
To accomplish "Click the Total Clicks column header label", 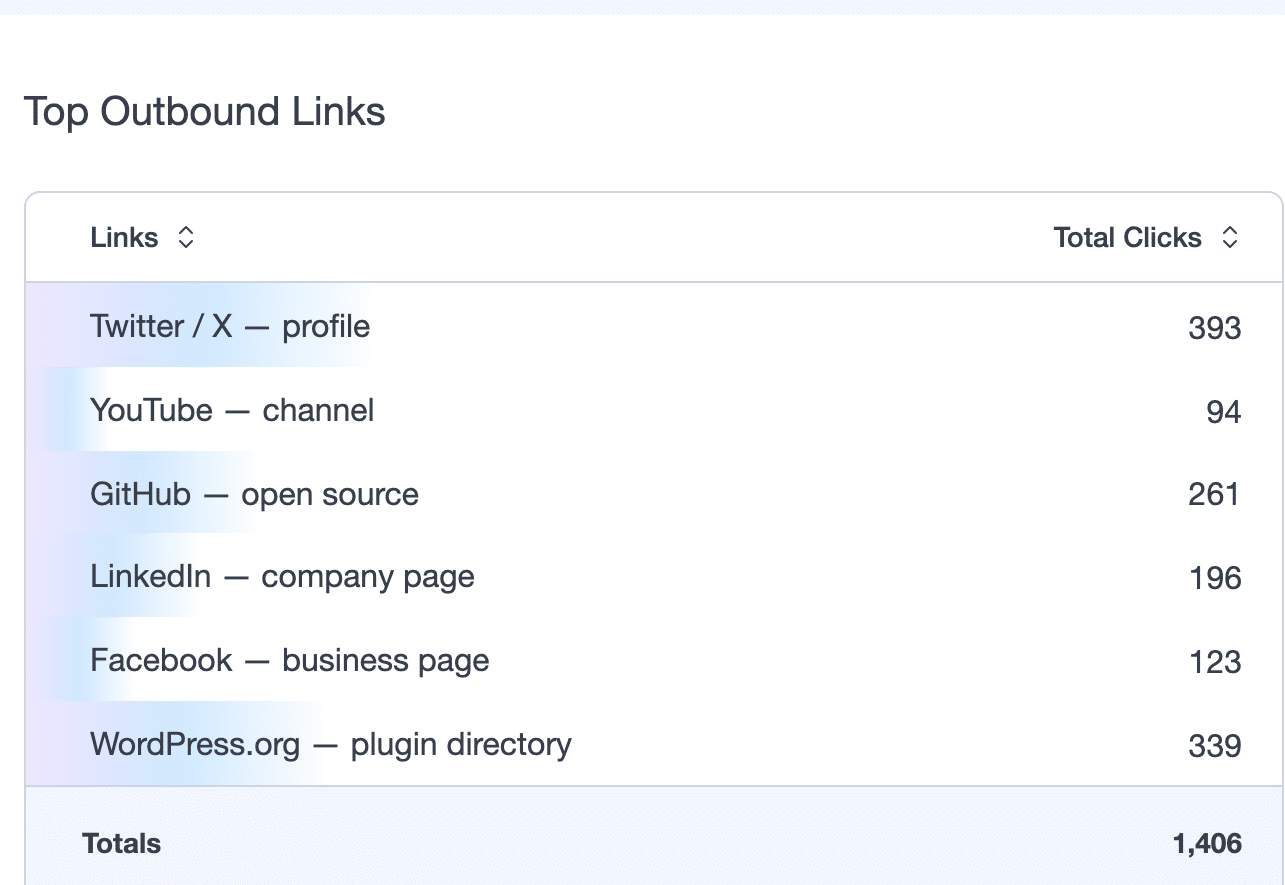I will (x=1127, y=238).
